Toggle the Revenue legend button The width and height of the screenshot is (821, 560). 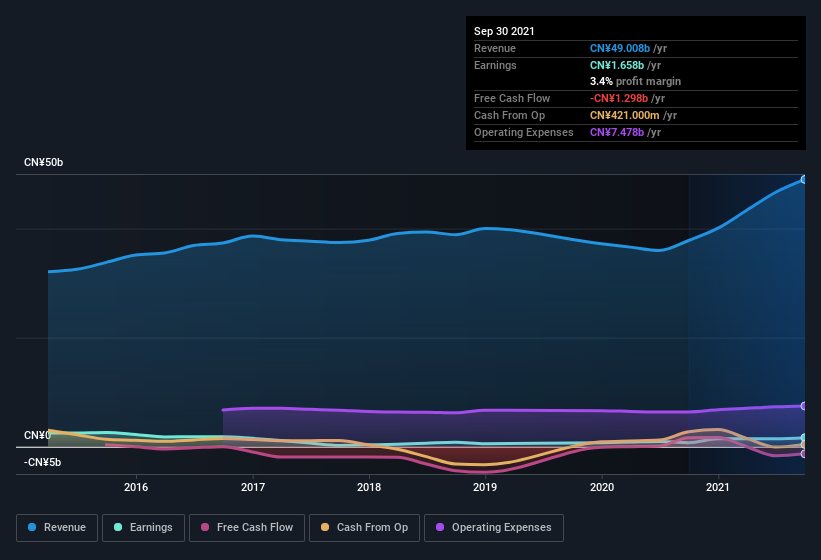[57, 528]
